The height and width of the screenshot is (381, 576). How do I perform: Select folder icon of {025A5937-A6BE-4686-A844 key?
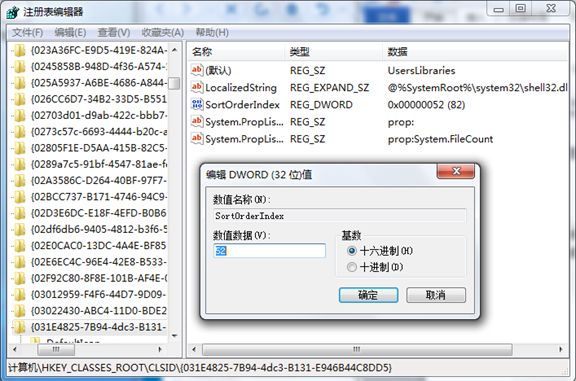(19, 83)
